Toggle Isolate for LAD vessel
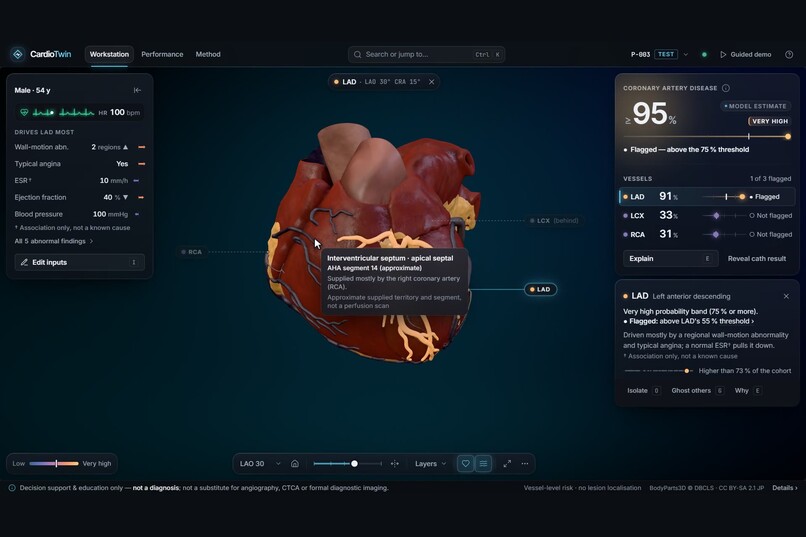 tap(643, 391)
